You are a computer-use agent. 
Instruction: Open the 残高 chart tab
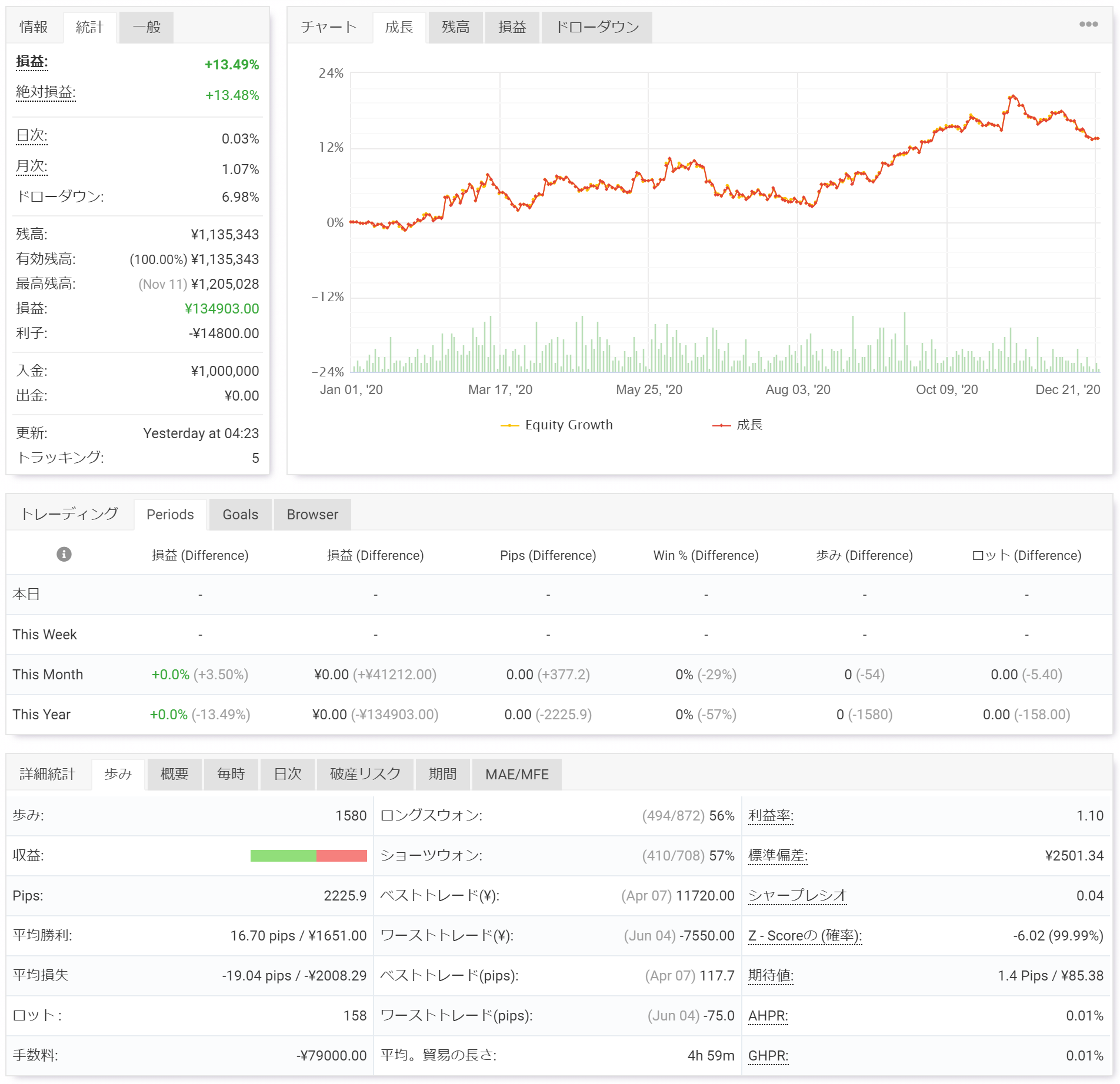[x=456, y=27]
